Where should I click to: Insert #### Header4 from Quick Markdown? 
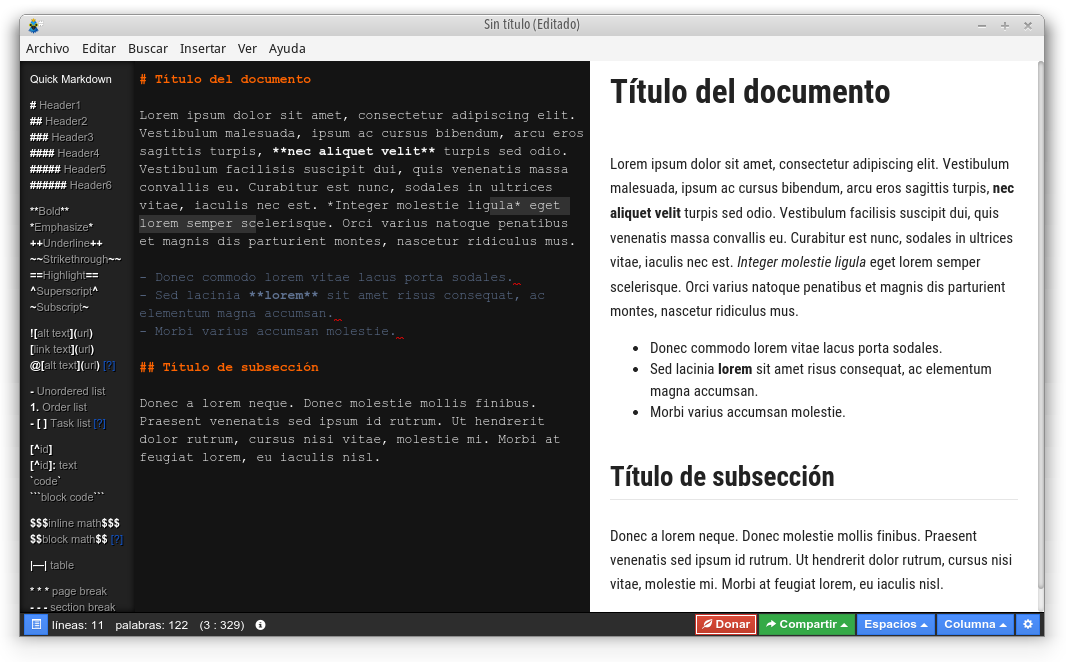pos(64,153)
